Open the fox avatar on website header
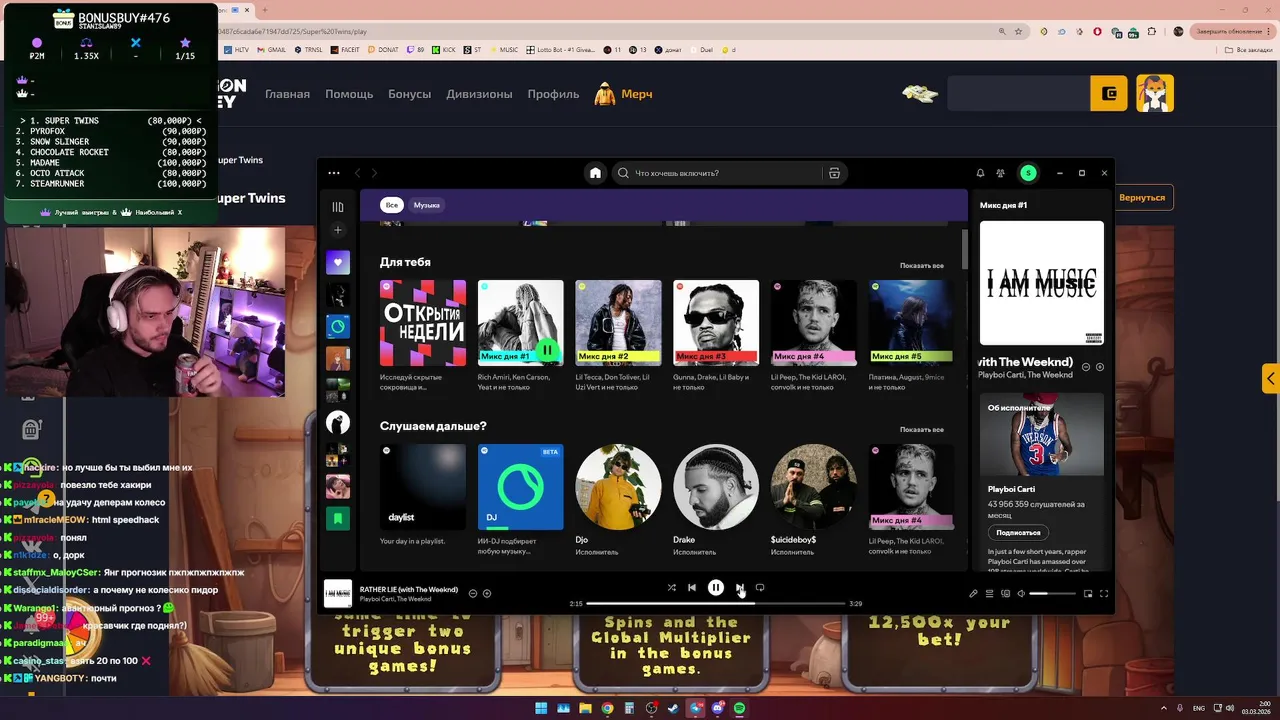 point(1155,93)
